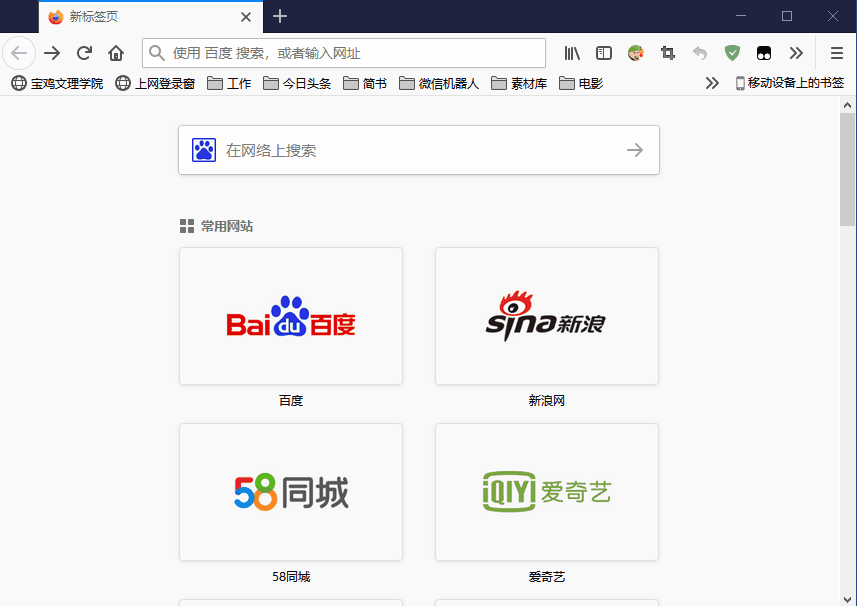Open the 简书 bookmark folder
This screenshot has width=857, height=606.
coord(365,83)
